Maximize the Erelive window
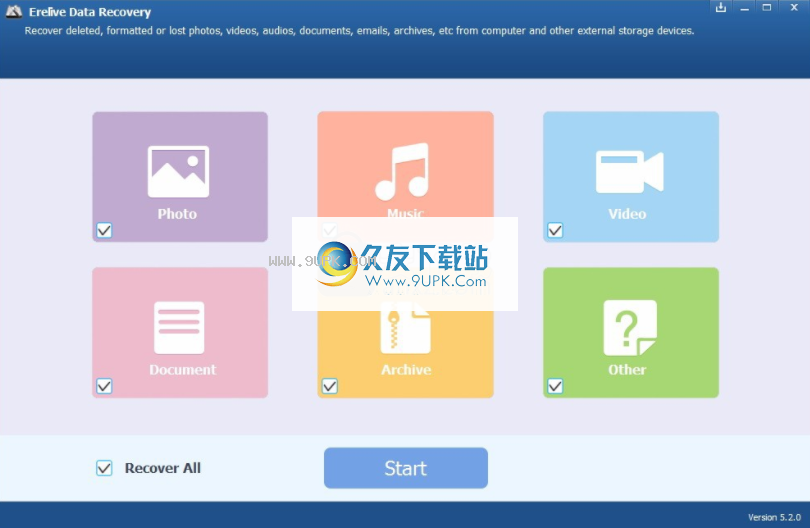Screen dimensions: 810x528 (x=767, y=8)
